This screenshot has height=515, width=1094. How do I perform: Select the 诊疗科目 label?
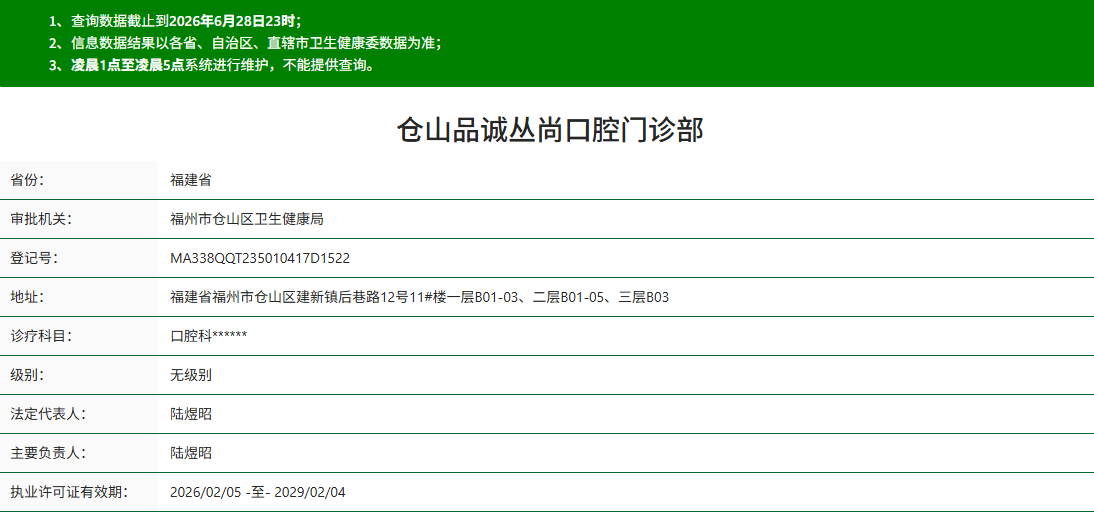[41, 336]
